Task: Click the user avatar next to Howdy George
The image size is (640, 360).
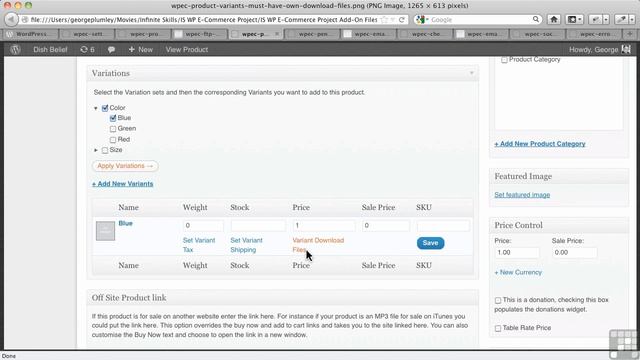Action: [x=626, y=49]
